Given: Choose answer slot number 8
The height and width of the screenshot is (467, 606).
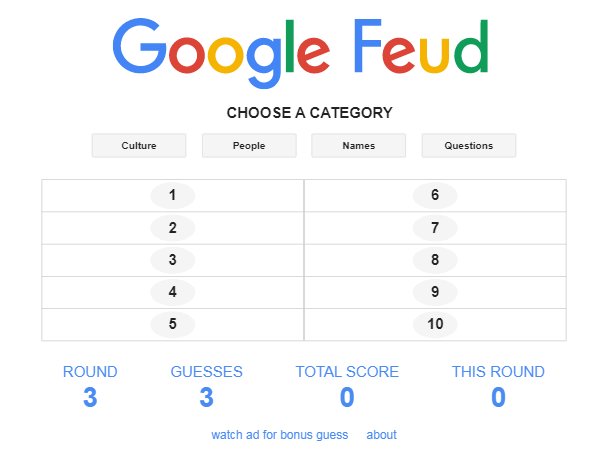Looking at the screenshot, I should coord(435,260).
